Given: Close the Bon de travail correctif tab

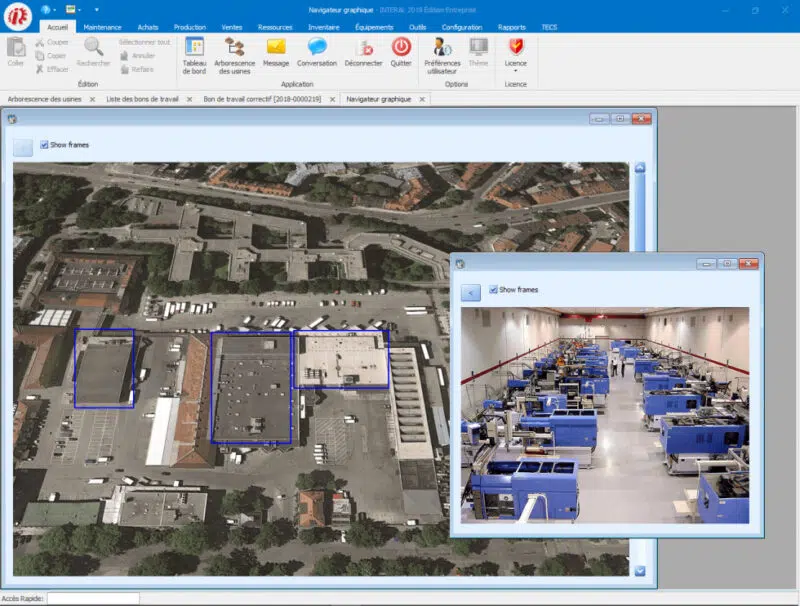Looking at the screenshot, I should [331, 99].
